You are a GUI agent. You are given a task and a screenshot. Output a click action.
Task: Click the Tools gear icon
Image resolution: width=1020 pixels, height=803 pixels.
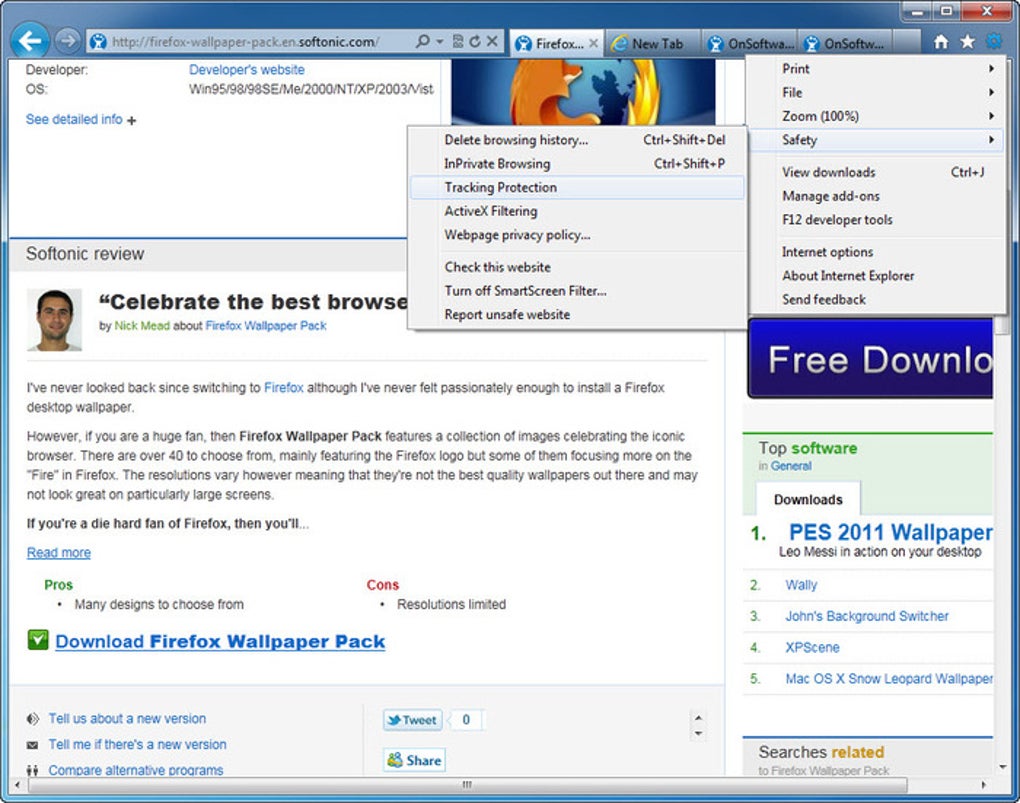994,42
